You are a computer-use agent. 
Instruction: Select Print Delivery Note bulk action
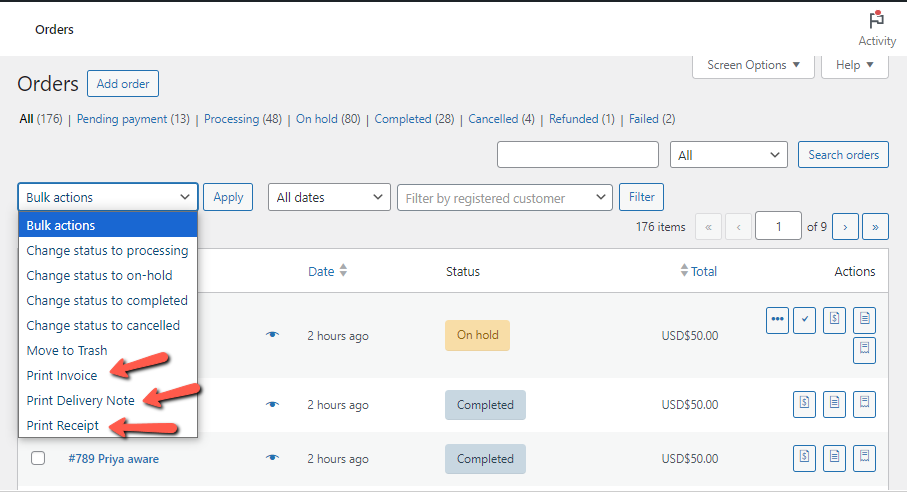point(81,400)
